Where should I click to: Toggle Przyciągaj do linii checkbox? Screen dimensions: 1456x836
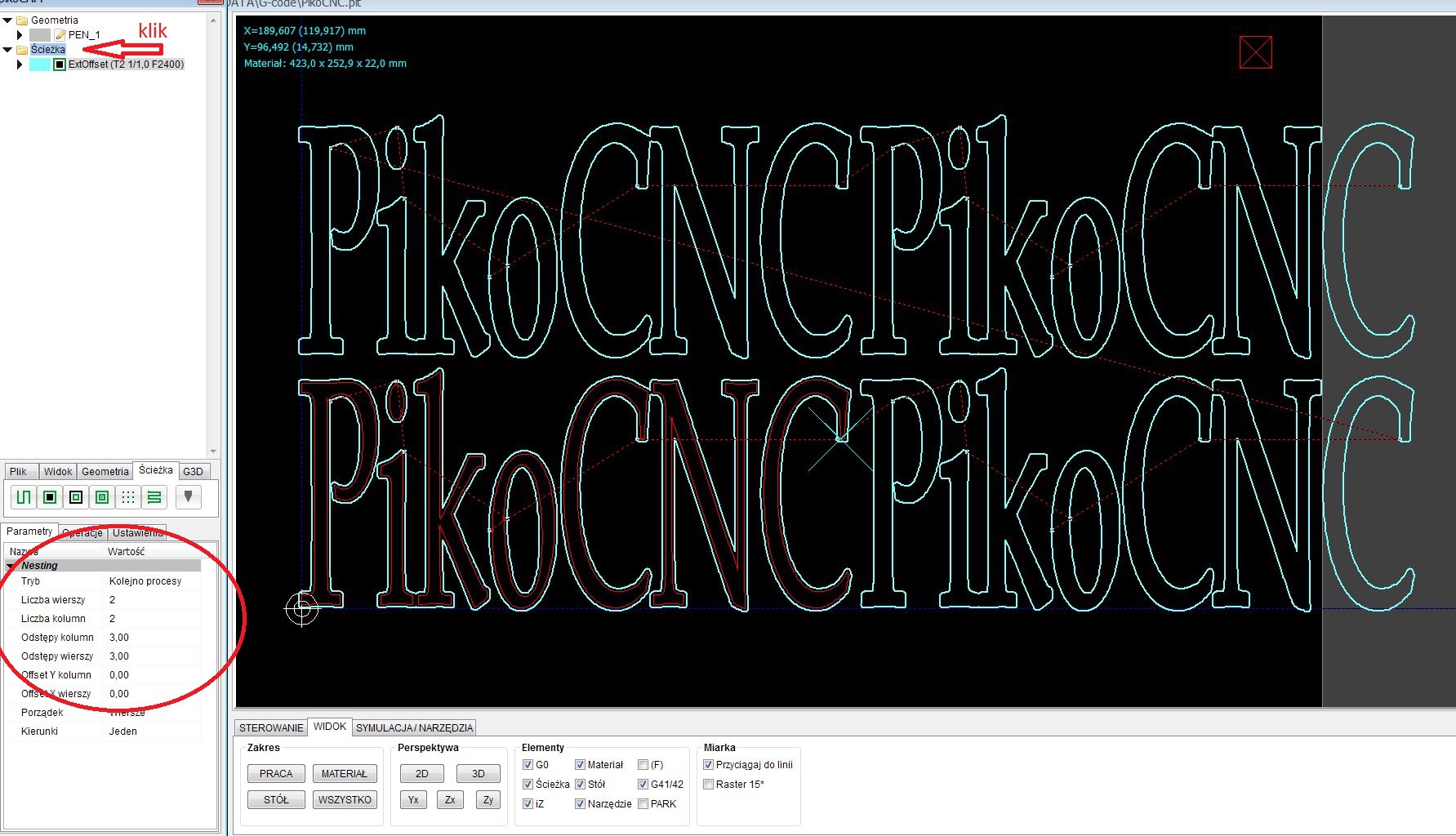[708, 765]
